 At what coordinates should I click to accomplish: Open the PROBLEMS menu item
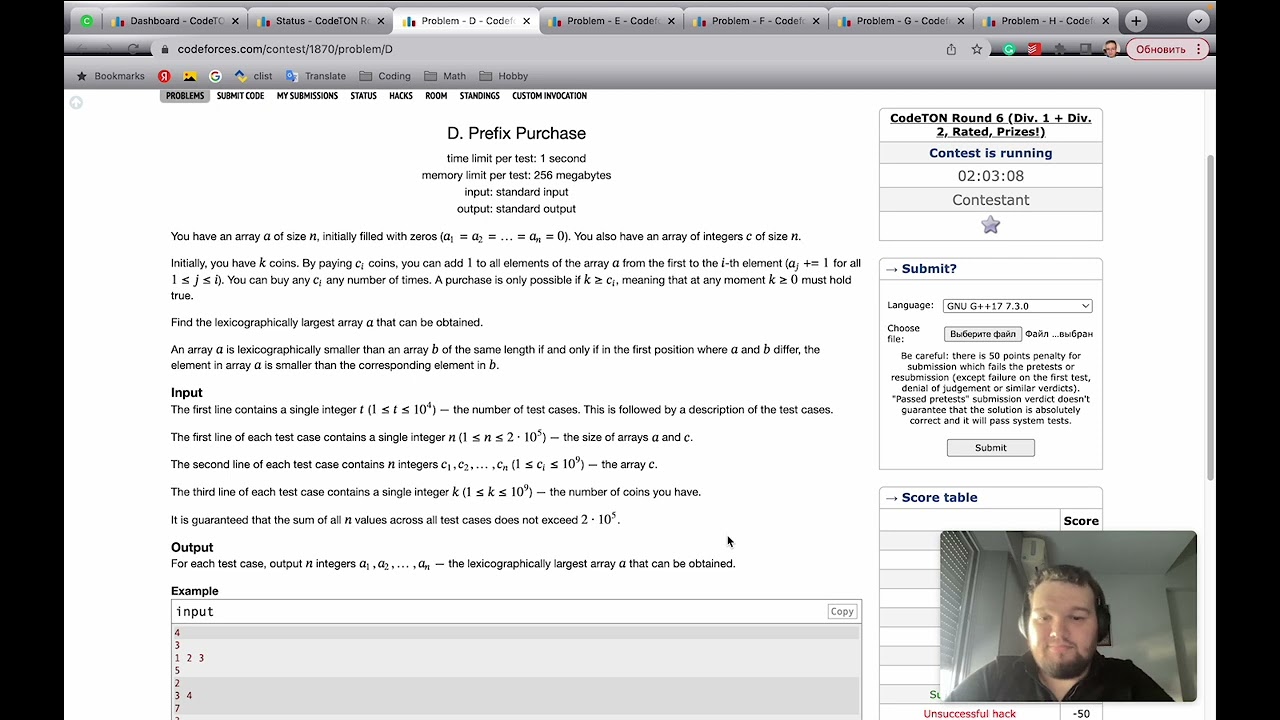tap(185, 96)
